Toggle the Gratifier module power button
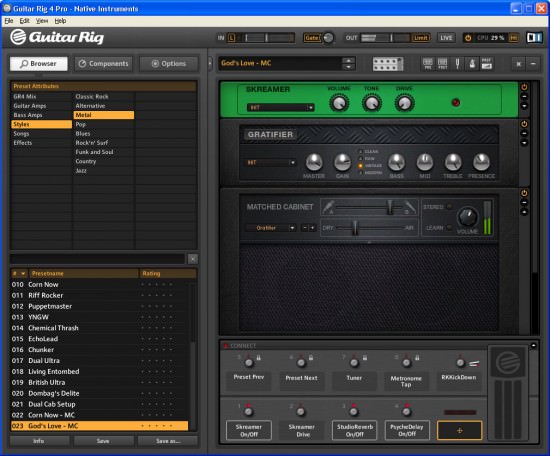Screen dimensions: 550x456 (x=524, y=124)
